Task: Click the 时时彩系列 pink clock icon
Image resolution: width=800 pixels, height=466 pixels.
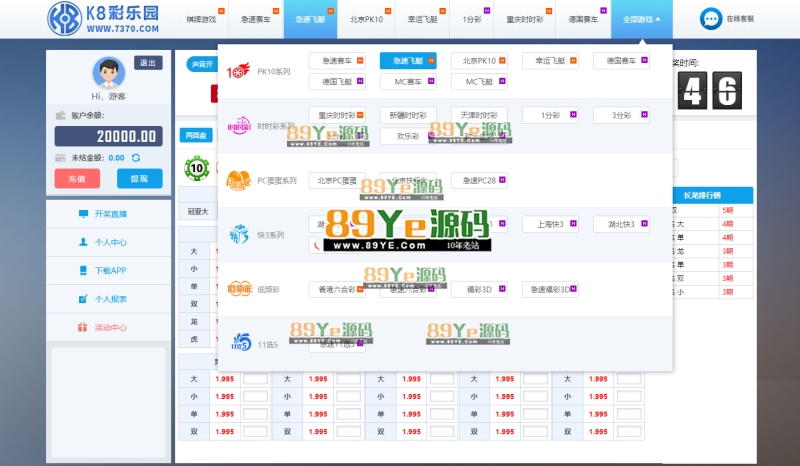Action: (239, 126)
